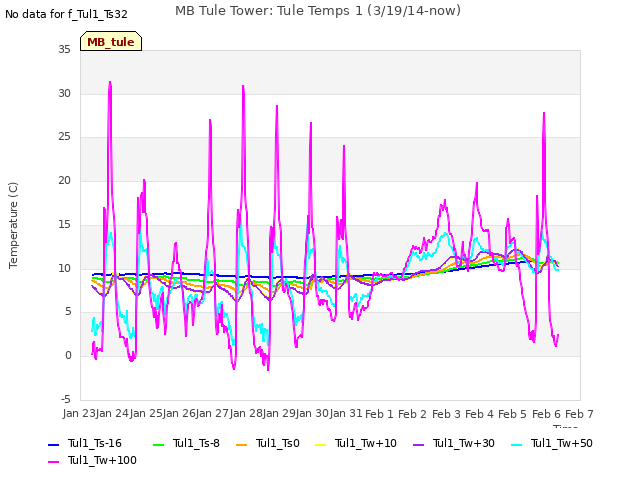Select the Tul1_Ts0 legend label

tap(278, 443)
